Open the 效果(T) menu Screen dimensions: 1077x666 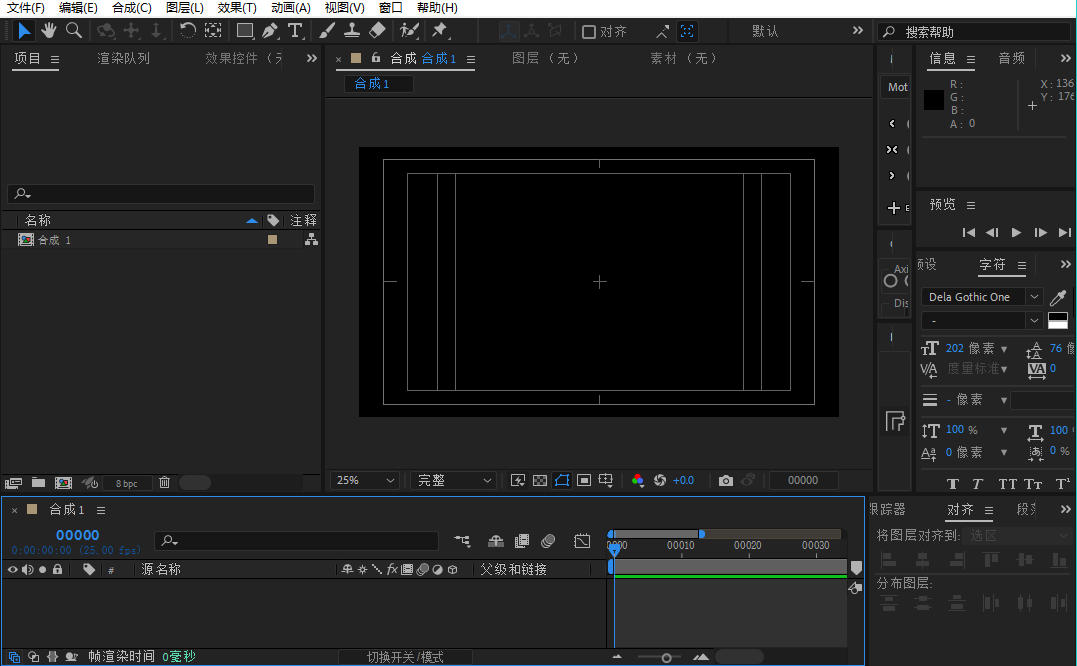pyautogui.click(x=237, y=8)
